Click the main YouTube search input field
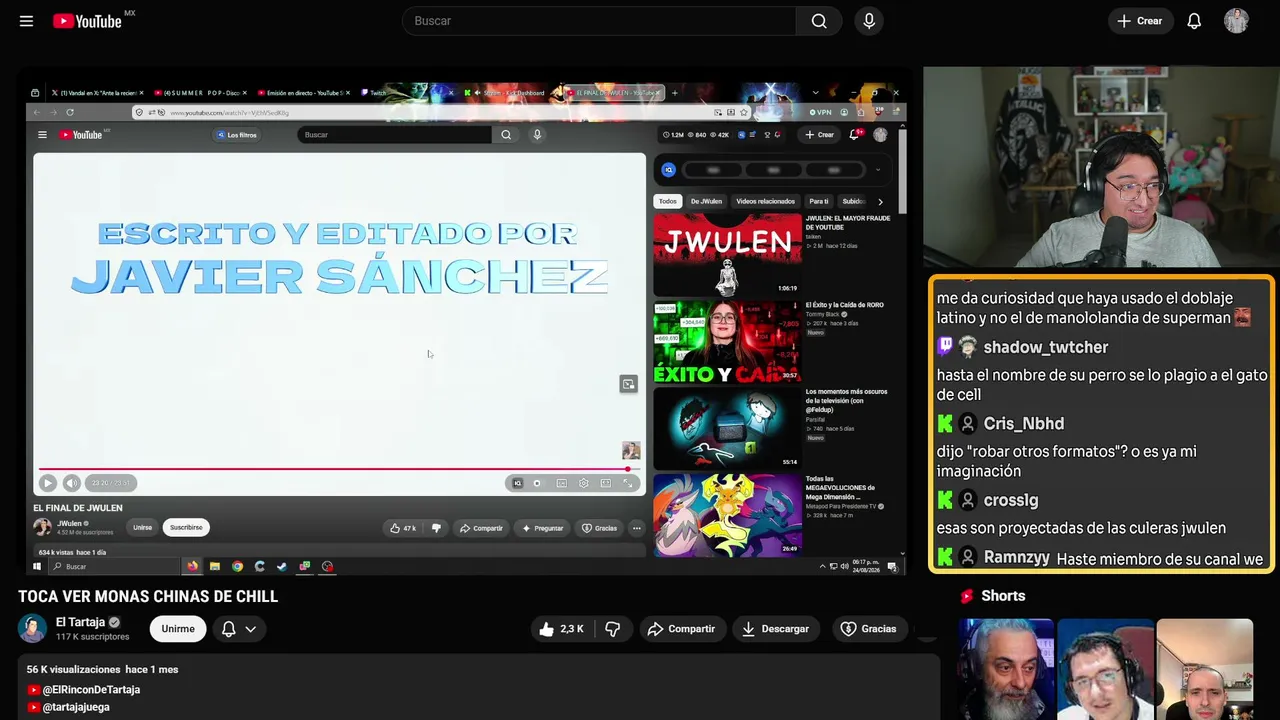This screenshot has height=720, width=1280. [599, 21]
